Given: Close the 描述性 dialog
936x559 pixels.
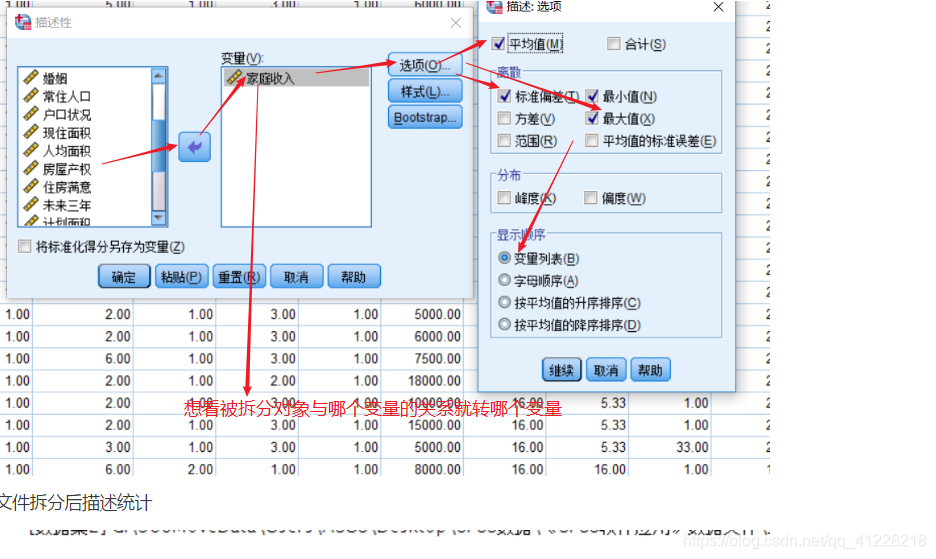Looking at the screenshot, I should (x=455, y=23).
